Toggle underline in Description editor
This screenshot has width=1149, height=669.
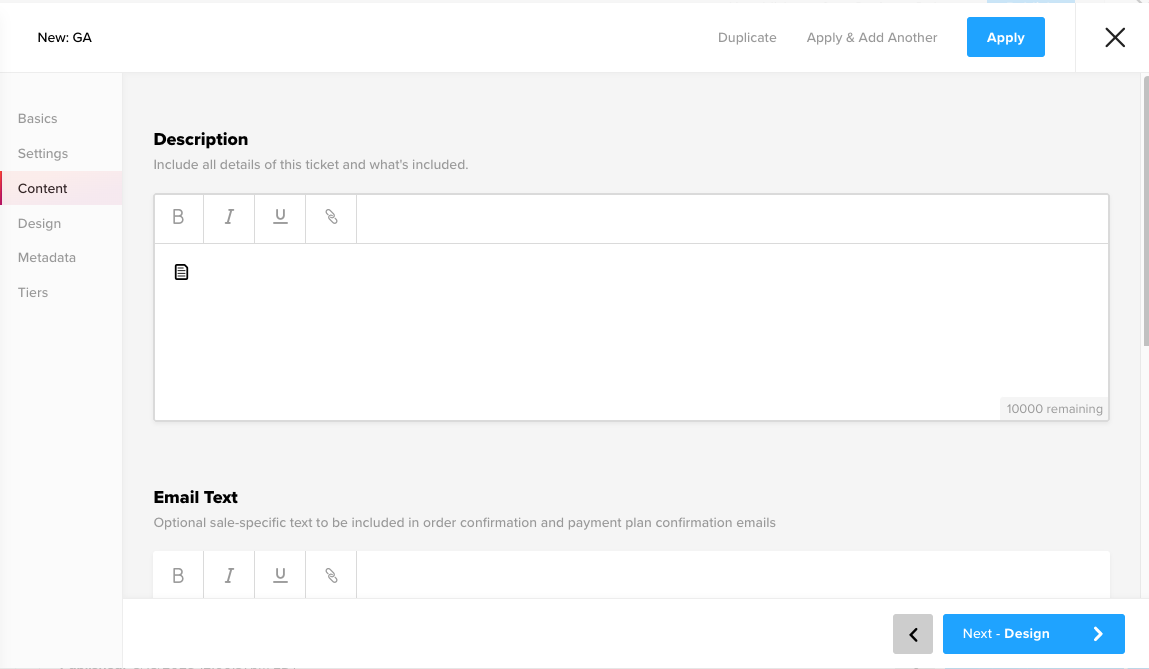click(x=280, y=218)
